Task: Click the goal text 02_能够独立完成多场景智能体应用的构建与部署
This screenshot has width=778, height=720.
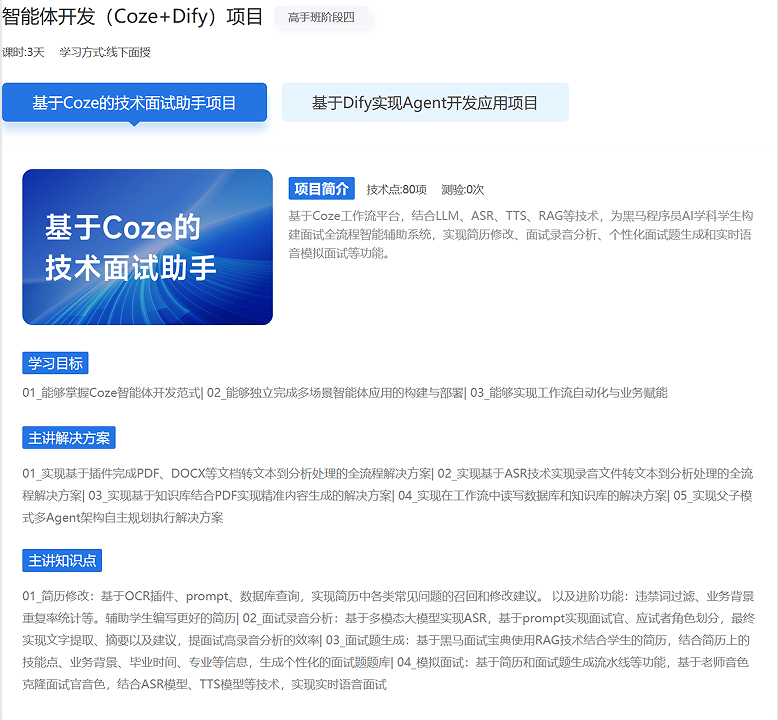Action: pyautogui.click(x=335, y=393)
